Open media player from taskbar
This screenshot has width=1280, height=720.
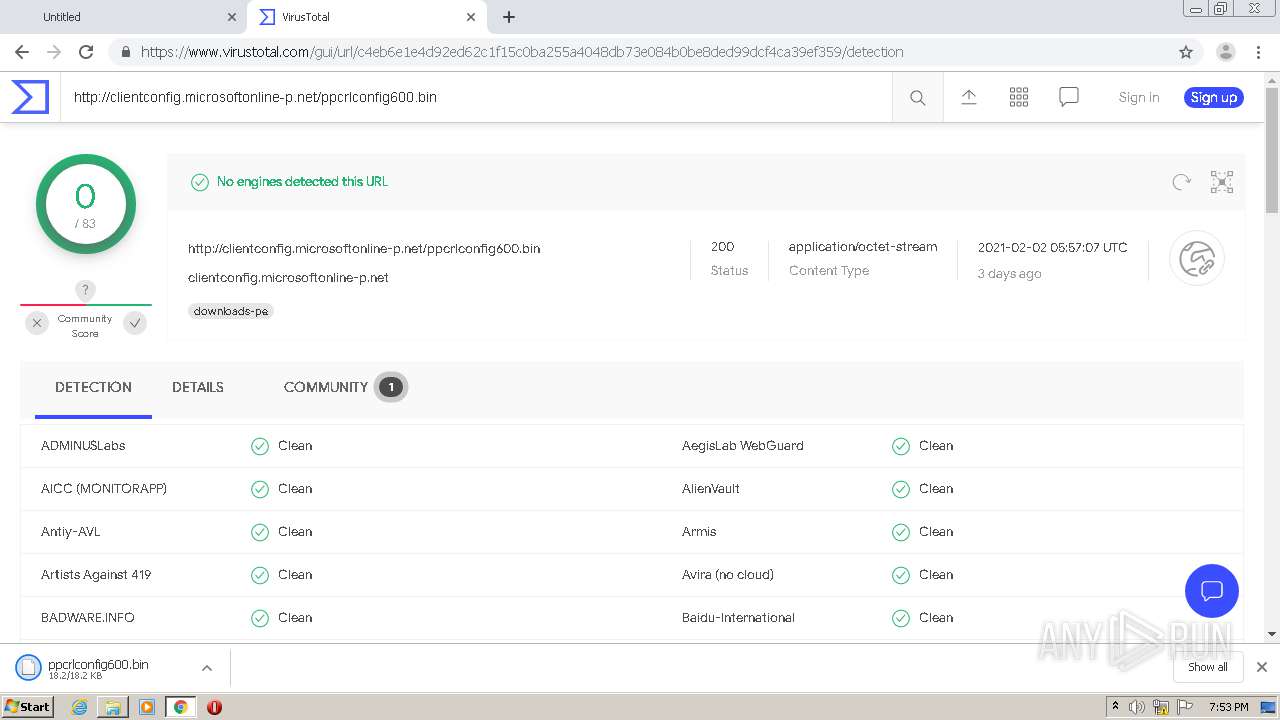(147, 707)
